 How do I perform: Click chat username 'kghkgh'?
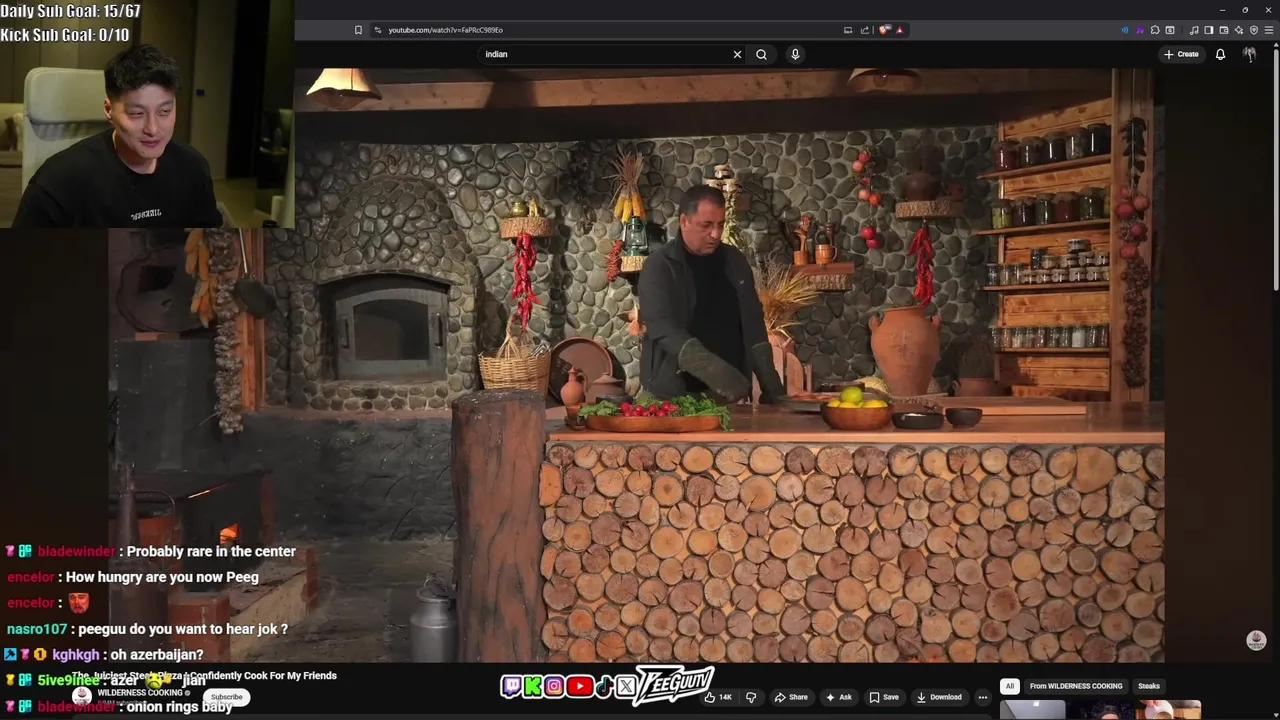[76, 654]
